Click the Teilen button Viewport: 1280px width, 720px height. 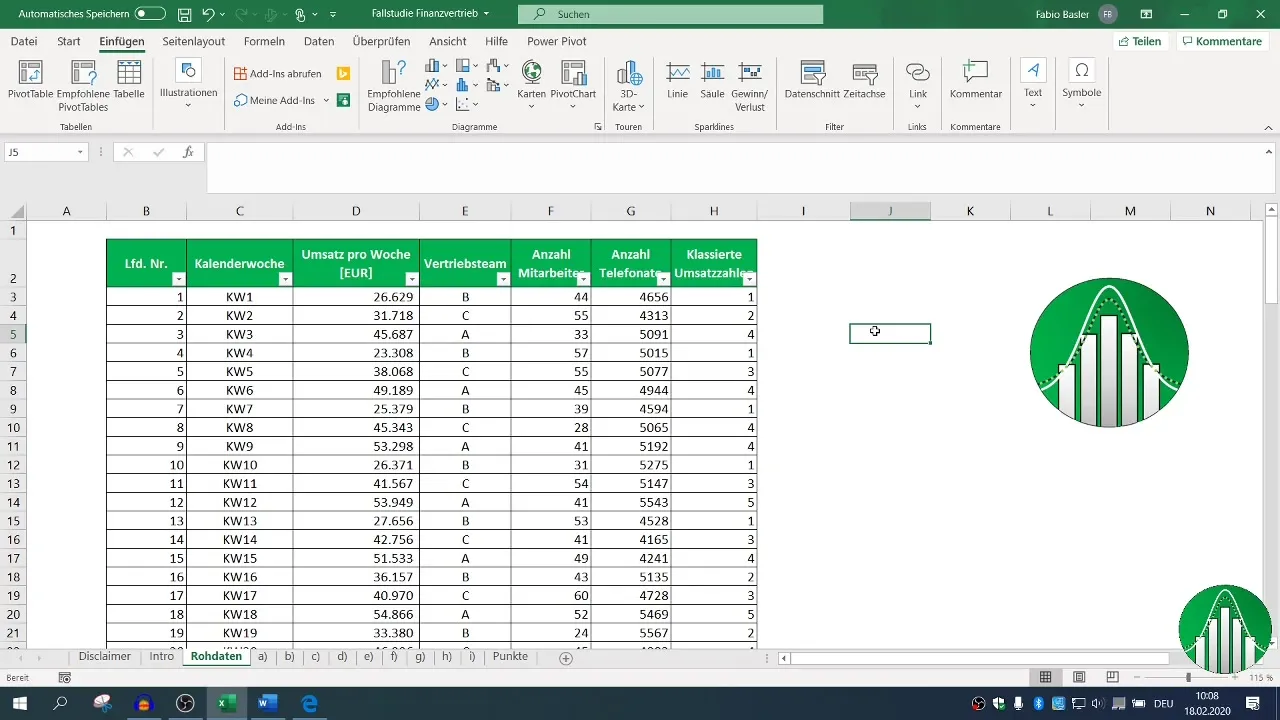click(x=1140, y=41)
